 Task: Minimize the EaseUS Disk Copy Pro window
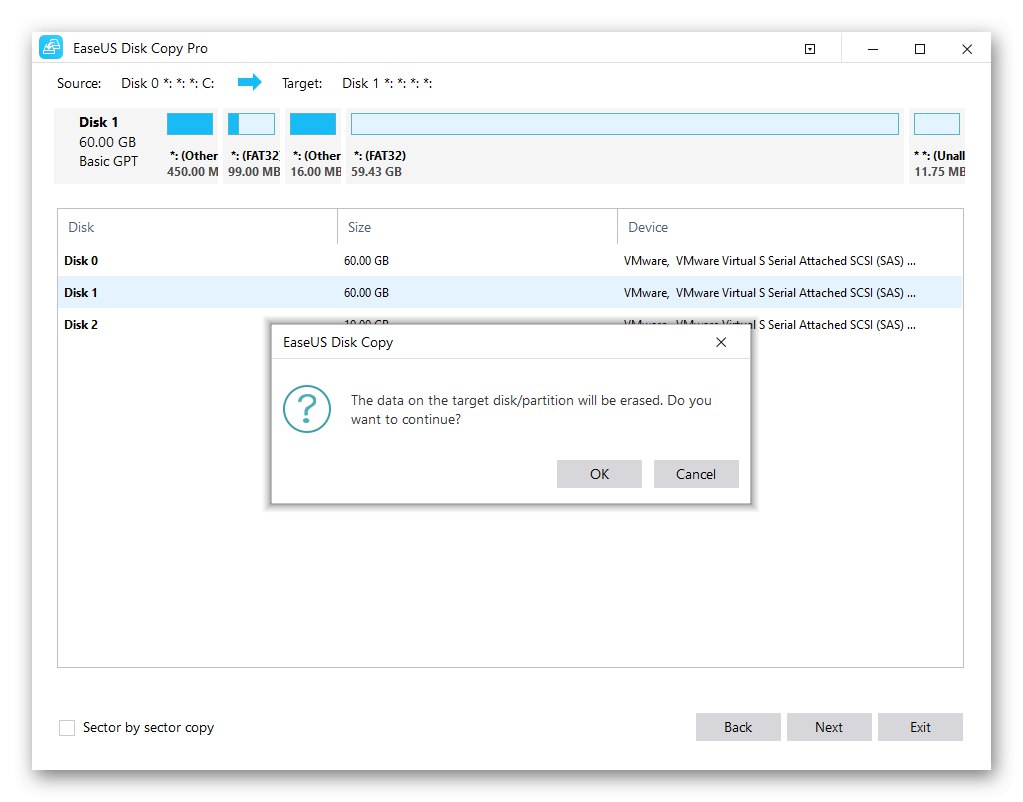(872, 49)
